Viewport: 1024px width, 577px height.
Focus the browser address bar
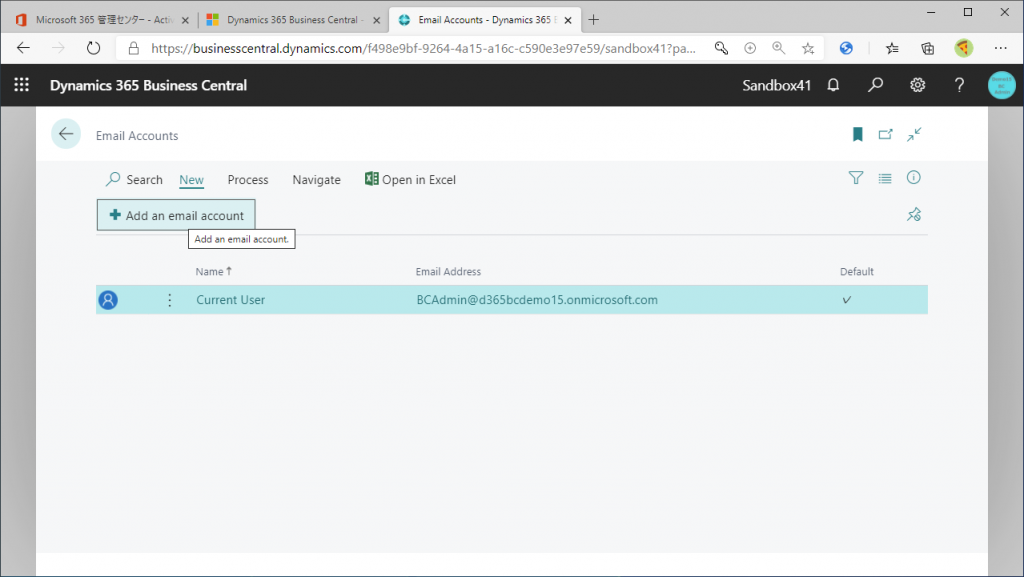pos(423,48)
